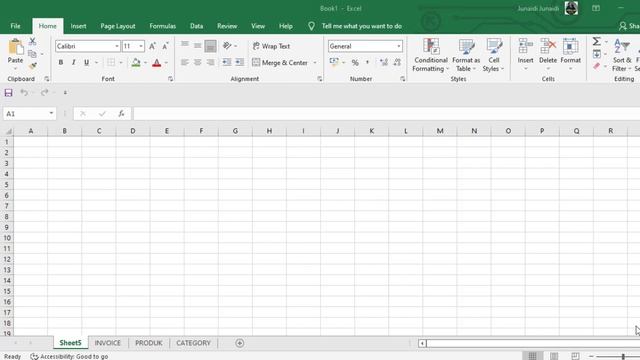Increase indent in the cell
Screen dimensions: 640x360
tap(240, 62)
